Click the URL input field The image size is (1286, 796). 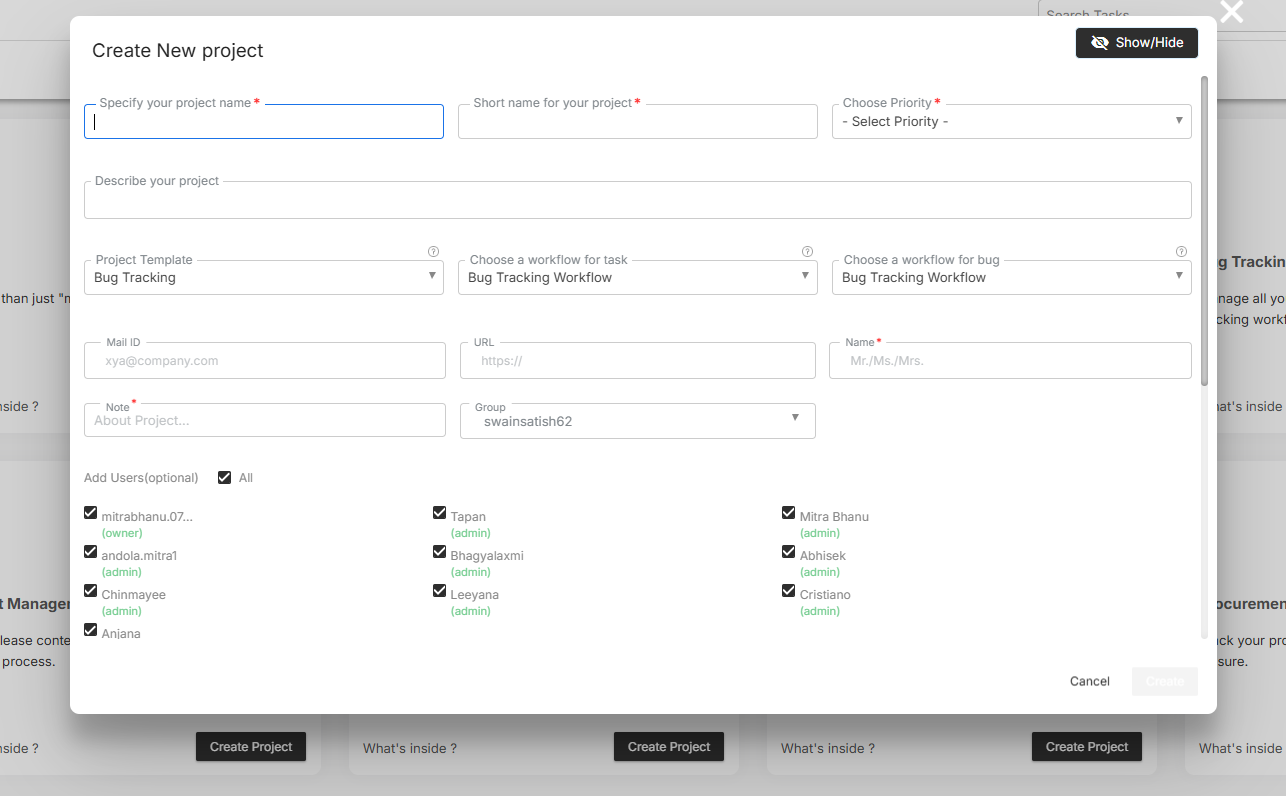(x=637, y=361)
